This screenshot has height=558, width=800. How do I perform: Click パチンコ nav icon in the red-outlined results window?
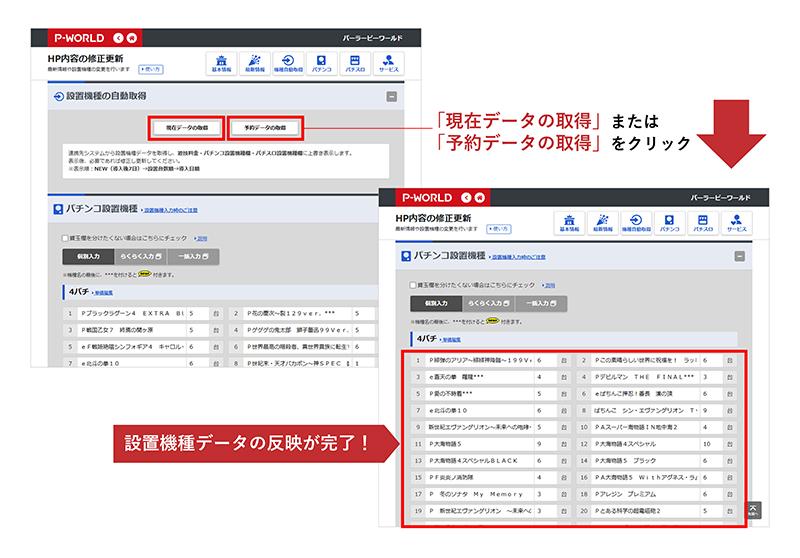click(x=669, y=223)
